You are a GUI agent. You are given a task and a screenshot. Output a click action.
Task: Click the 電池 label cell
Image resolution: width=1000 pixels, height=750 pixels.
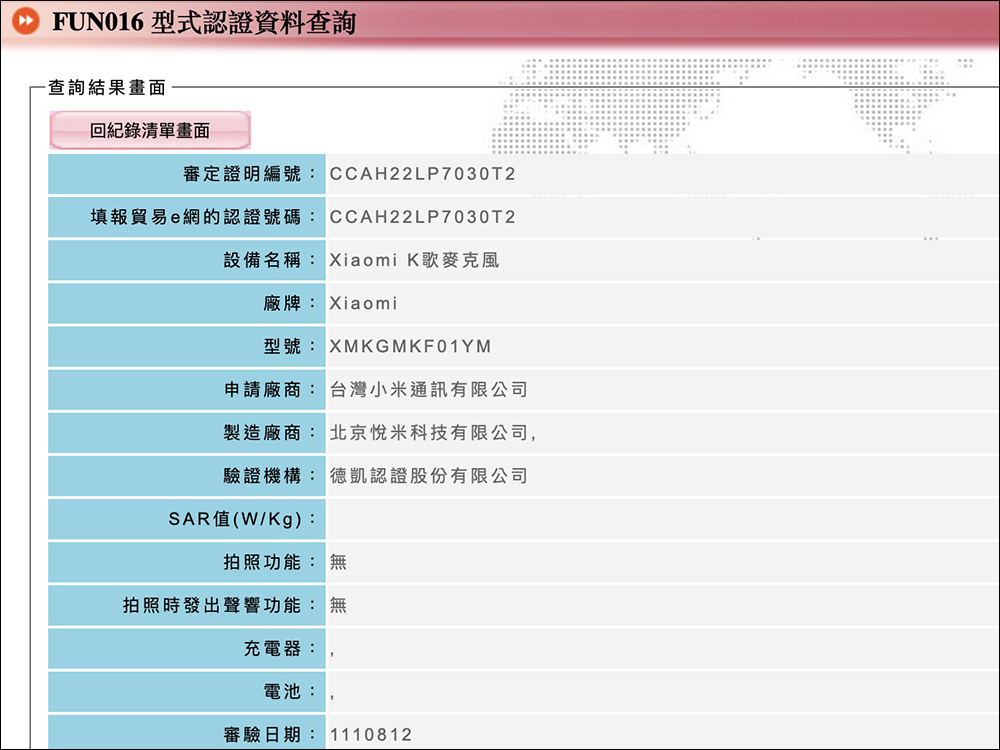187,691
